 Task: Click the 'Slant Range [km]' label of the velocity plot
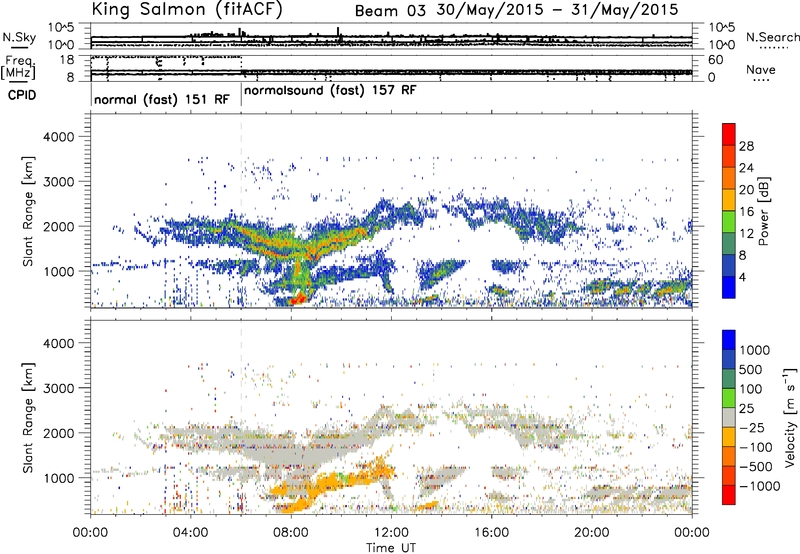[x=28, y=418]
